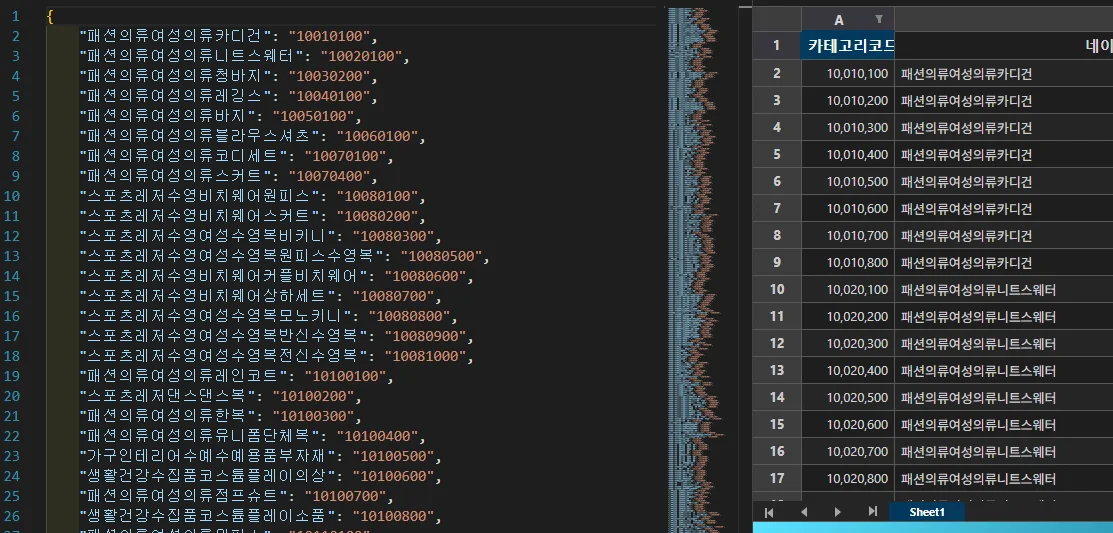Go to the previous sheet tab arrow
1113x533 pixels.
(803, 512)
